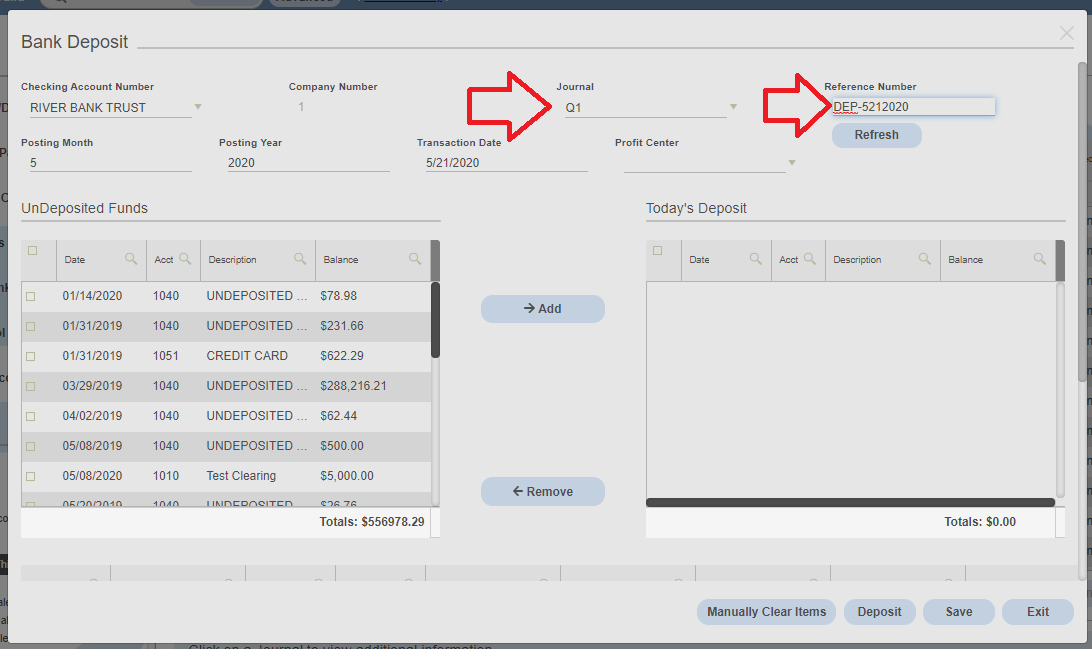The image size is (1092, 649).
Task: Click the Balance column filter icon in UnDeposited Funds
Action: pyautogui.click(x=415, y=259)
